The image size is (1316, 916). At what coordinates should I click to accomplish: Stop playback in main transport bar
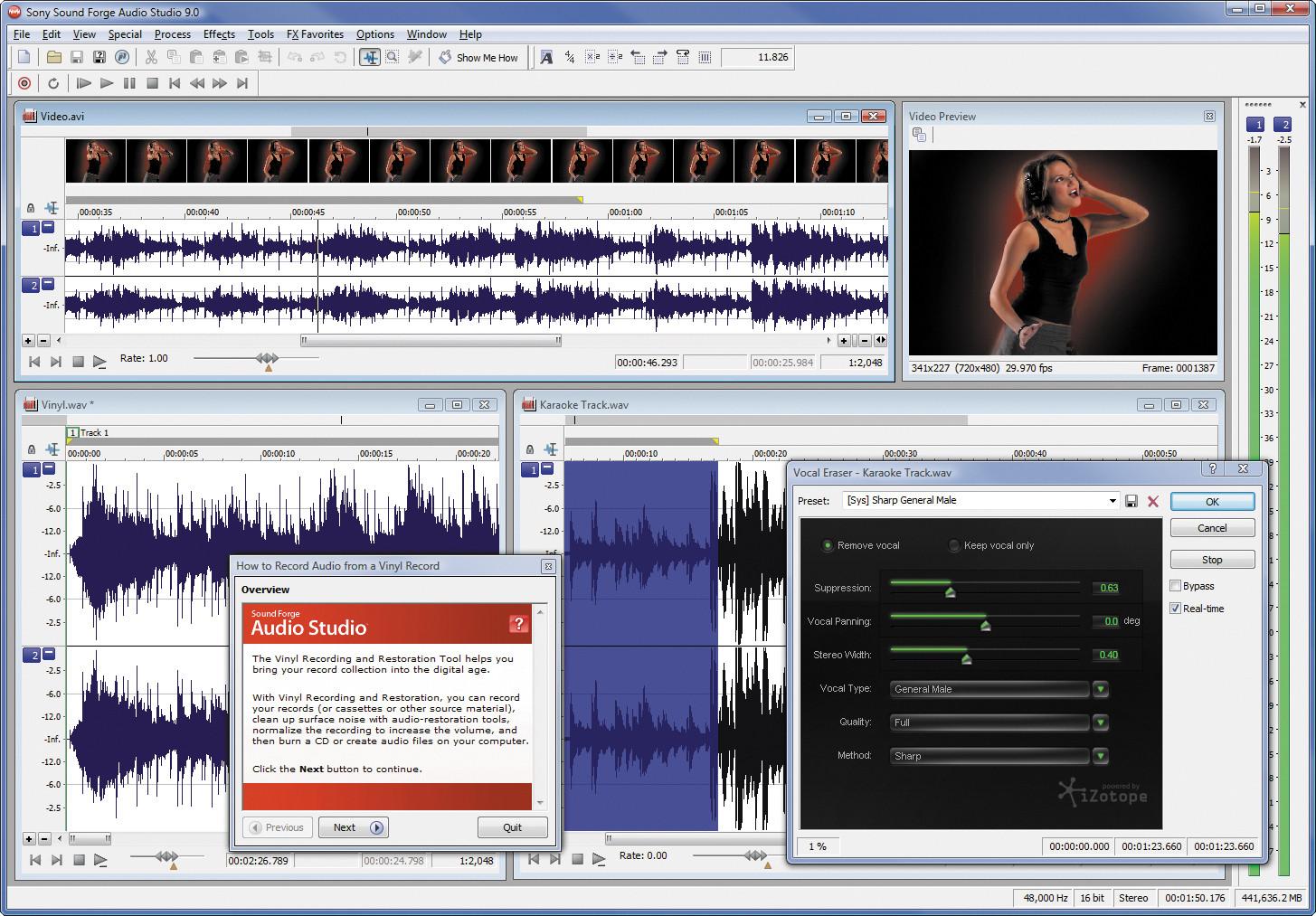coord(152,83)
